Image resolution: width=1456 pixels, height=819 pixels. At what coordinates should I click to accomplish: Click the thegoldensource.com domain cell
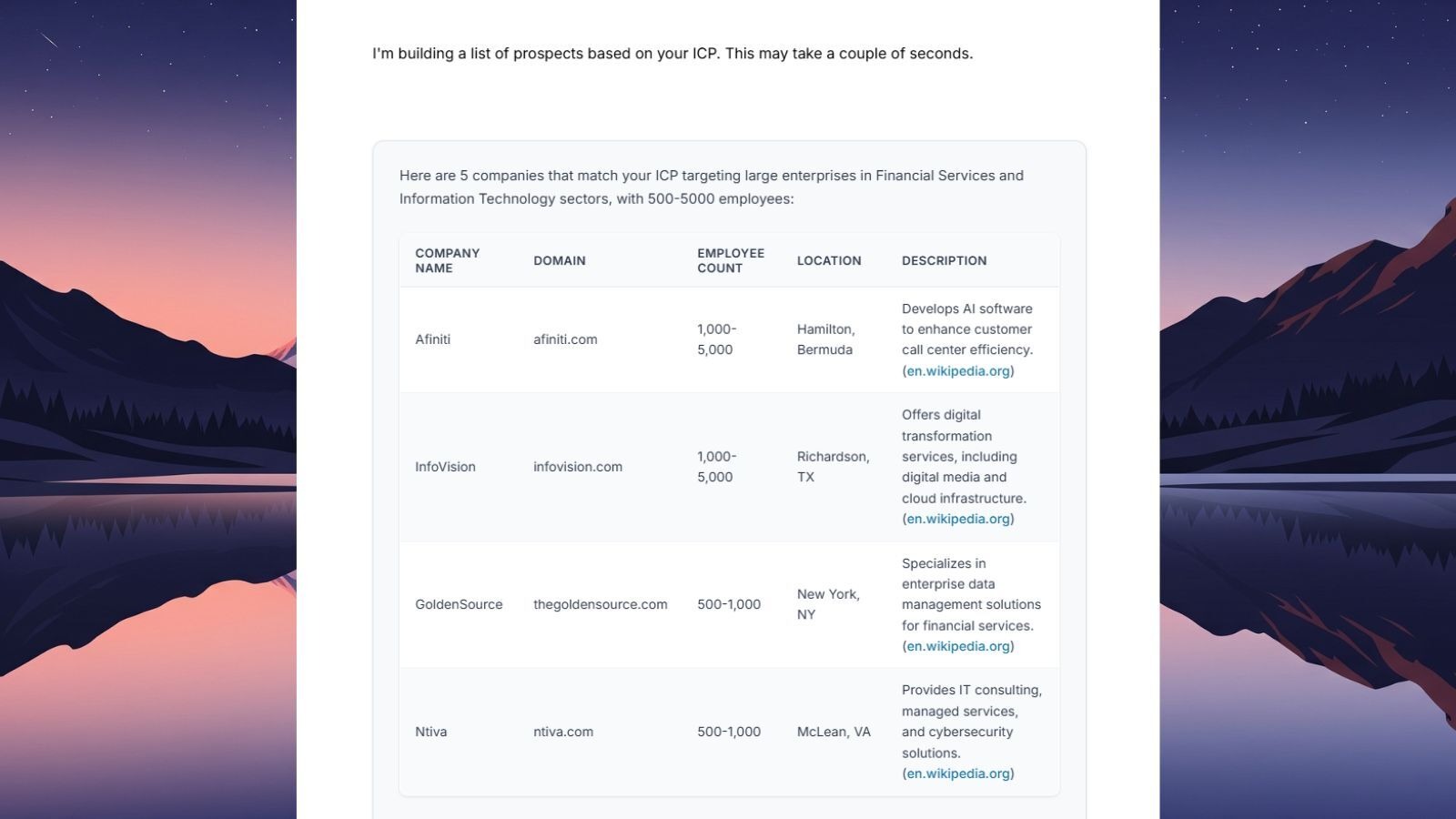pos(600,604)
